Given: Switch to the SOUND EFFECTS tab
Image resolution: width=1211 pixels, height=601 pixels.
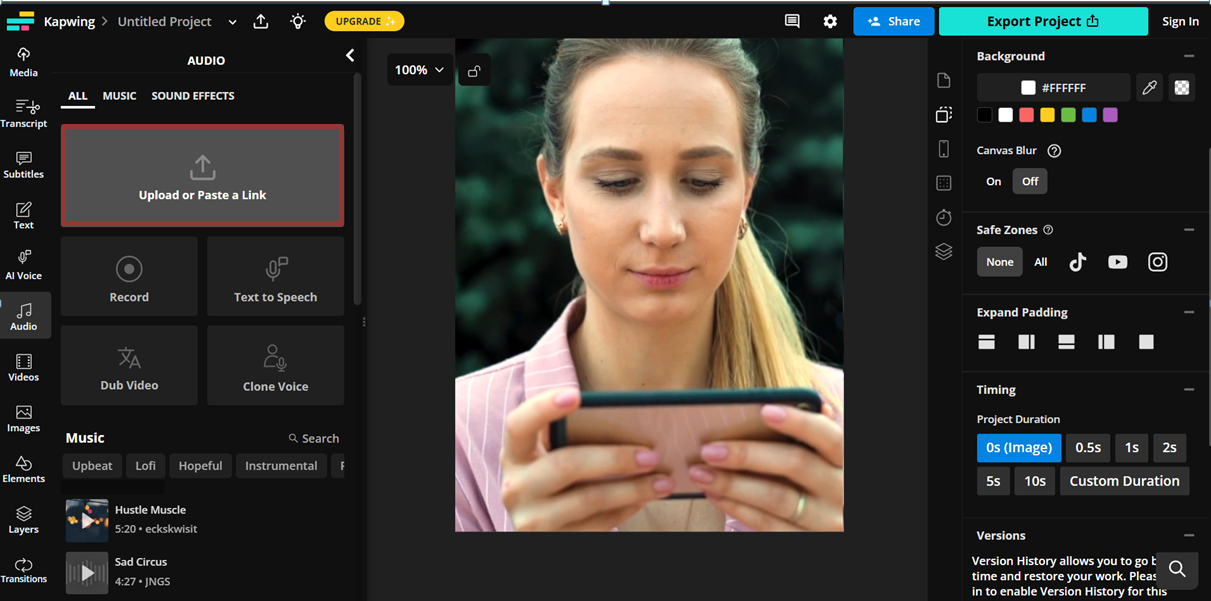Looking at the screenshot, I should point(193,96).
